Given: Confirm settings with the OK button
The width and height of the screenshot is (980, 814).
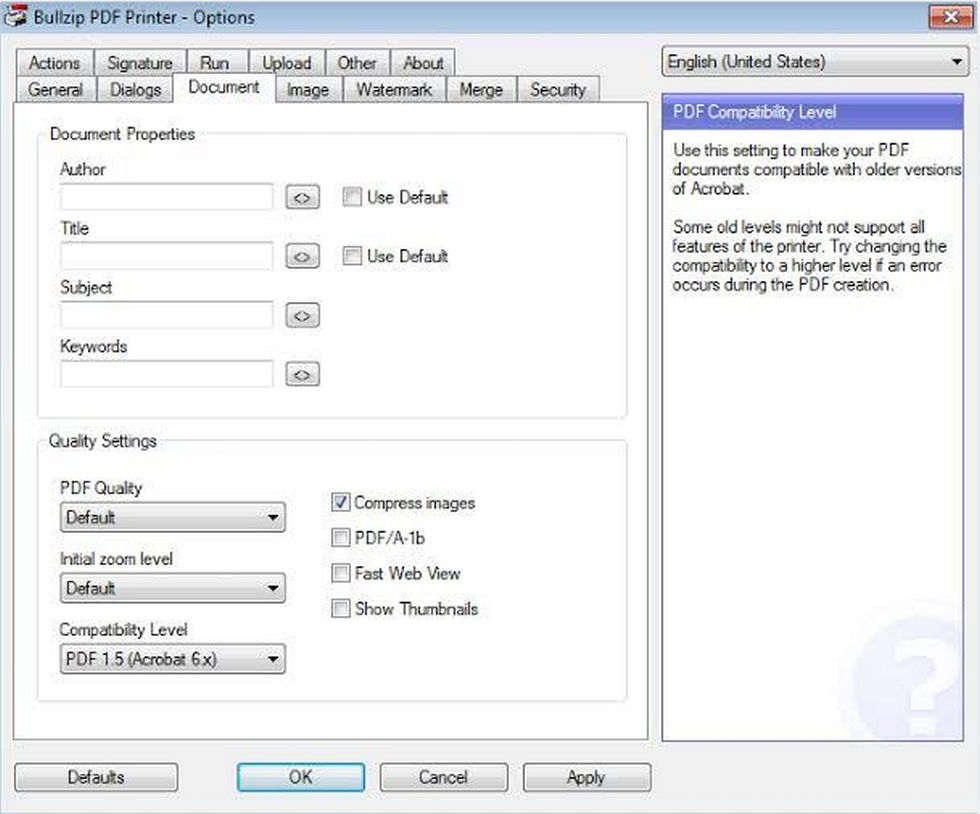Looking at the screenshot, I should pos(301,777).
